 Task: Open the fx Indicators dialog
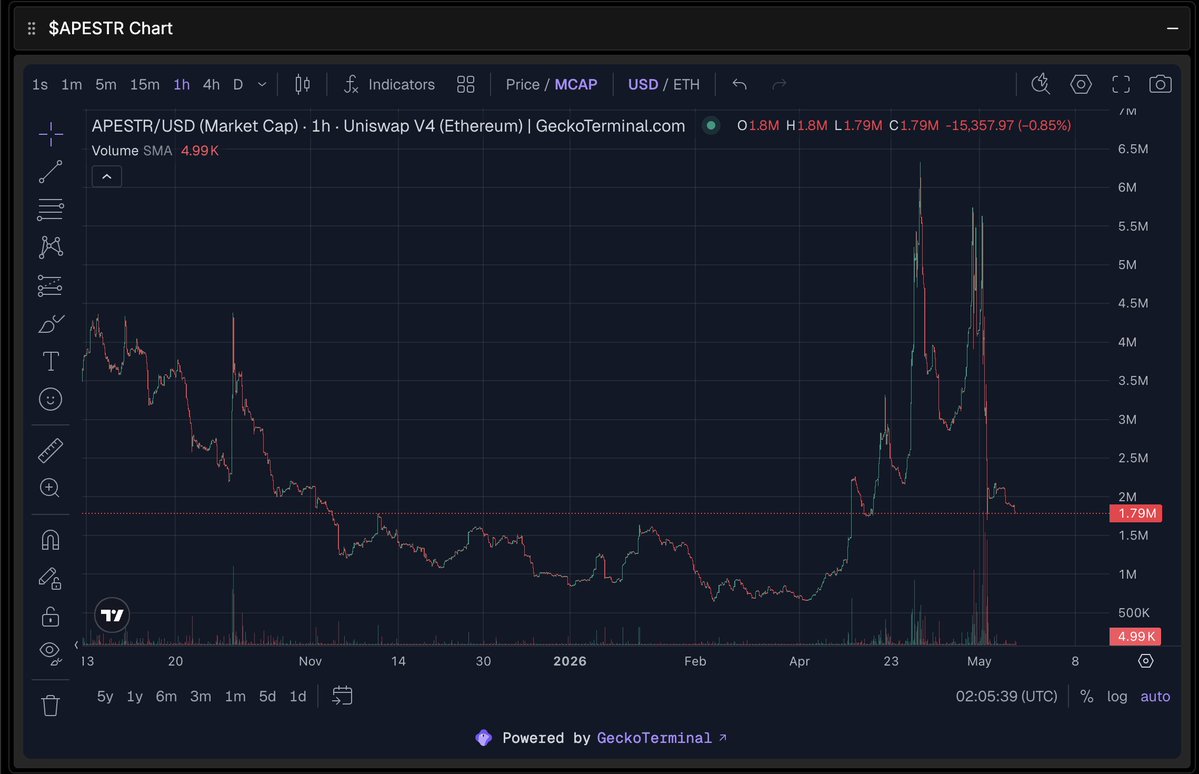(389, 84)
